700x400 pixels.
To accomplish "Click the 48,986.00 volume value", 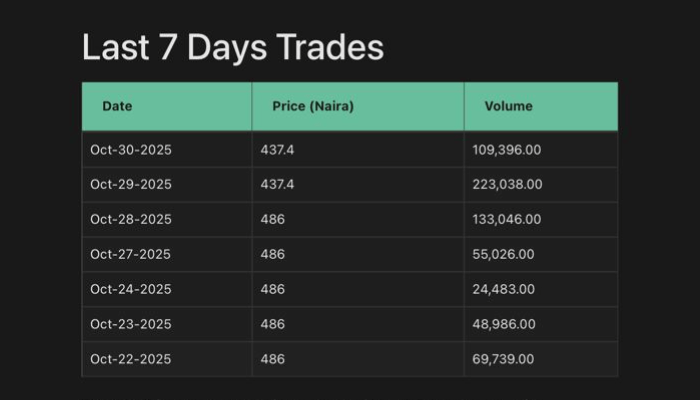I will point(504,325).
